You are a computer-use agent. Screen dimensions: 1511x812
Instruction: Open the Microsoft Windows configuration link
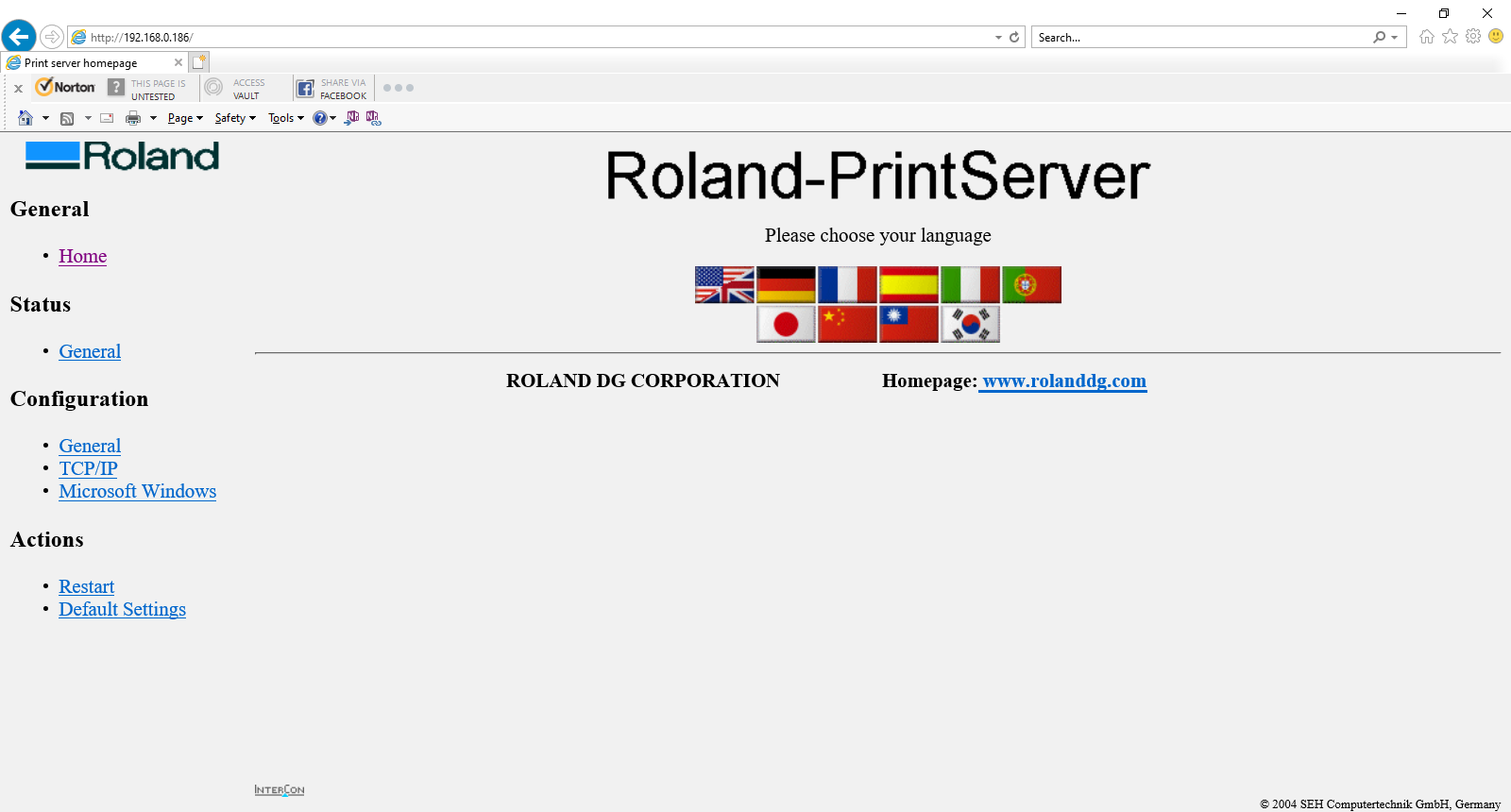[x=138, y=491]
